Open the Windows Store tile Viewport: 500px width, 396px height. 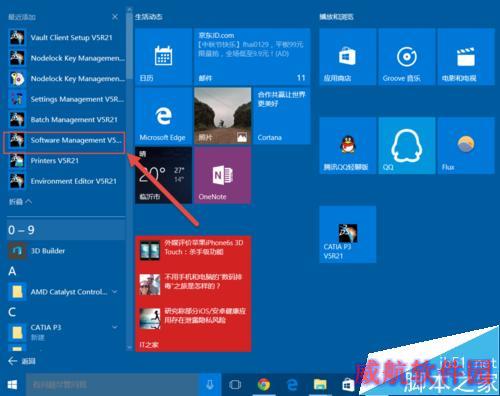(x=348, y=57)
